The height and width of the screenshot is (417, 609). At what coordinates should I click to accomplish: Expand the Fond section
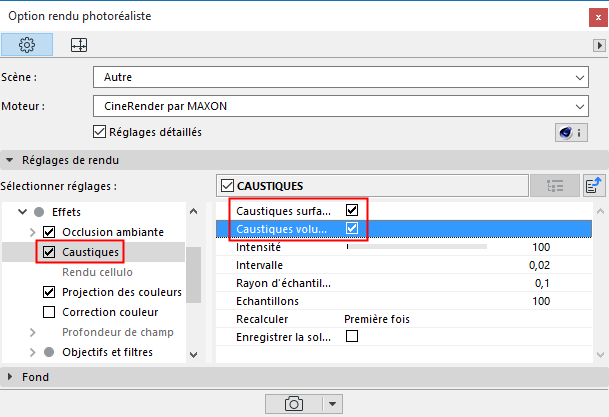point(10,377)
